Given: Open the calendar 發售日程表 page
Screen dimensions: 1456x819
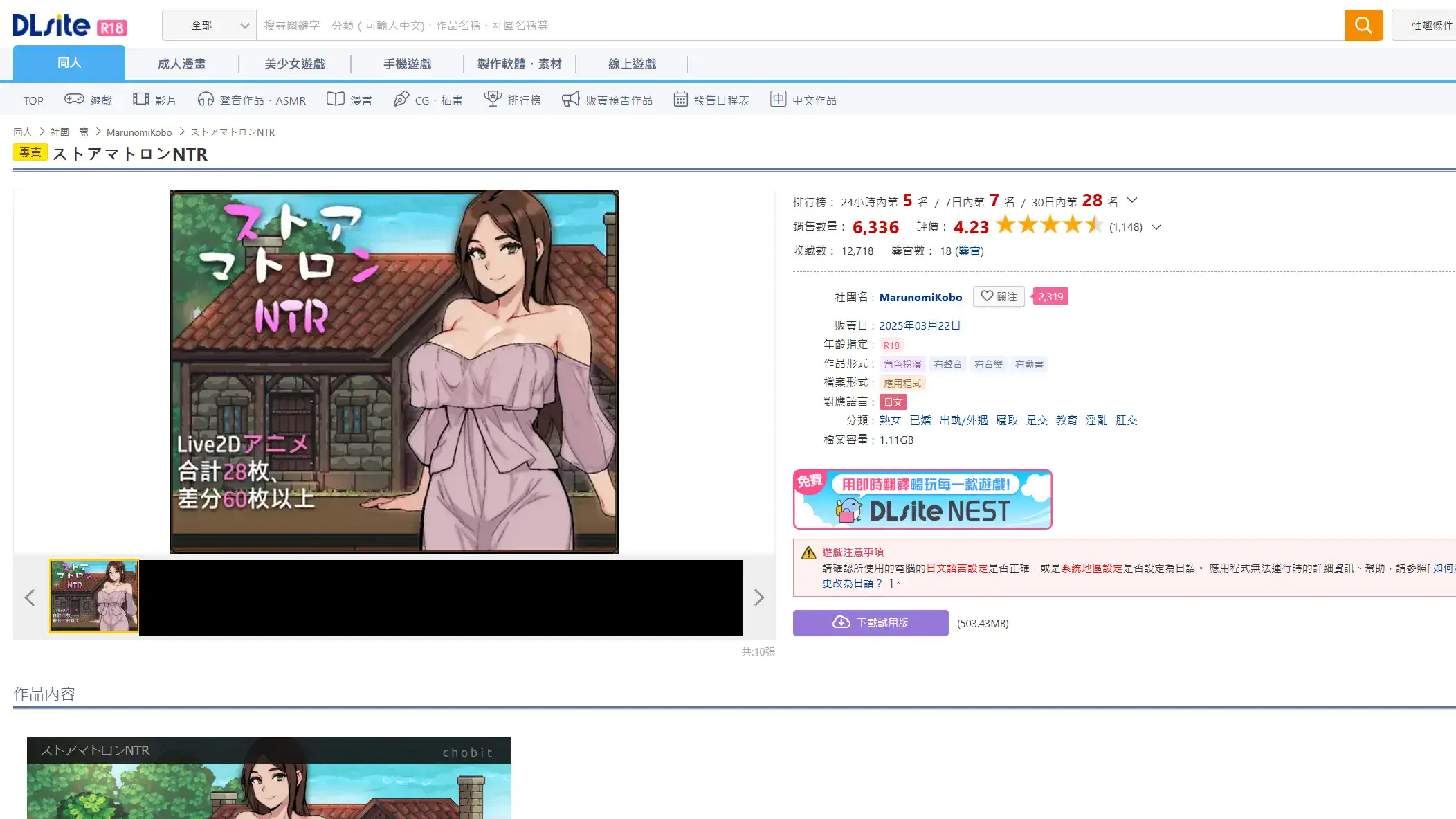Looking at the screenshot, I should pyautogui.click(x=711, y=100).
